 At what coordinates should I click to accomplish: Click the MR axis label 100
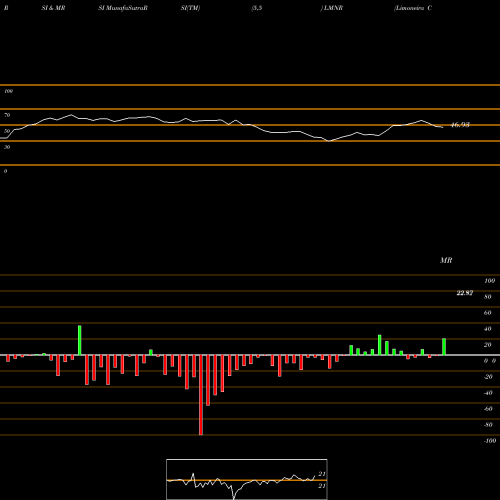pos(489,281)
